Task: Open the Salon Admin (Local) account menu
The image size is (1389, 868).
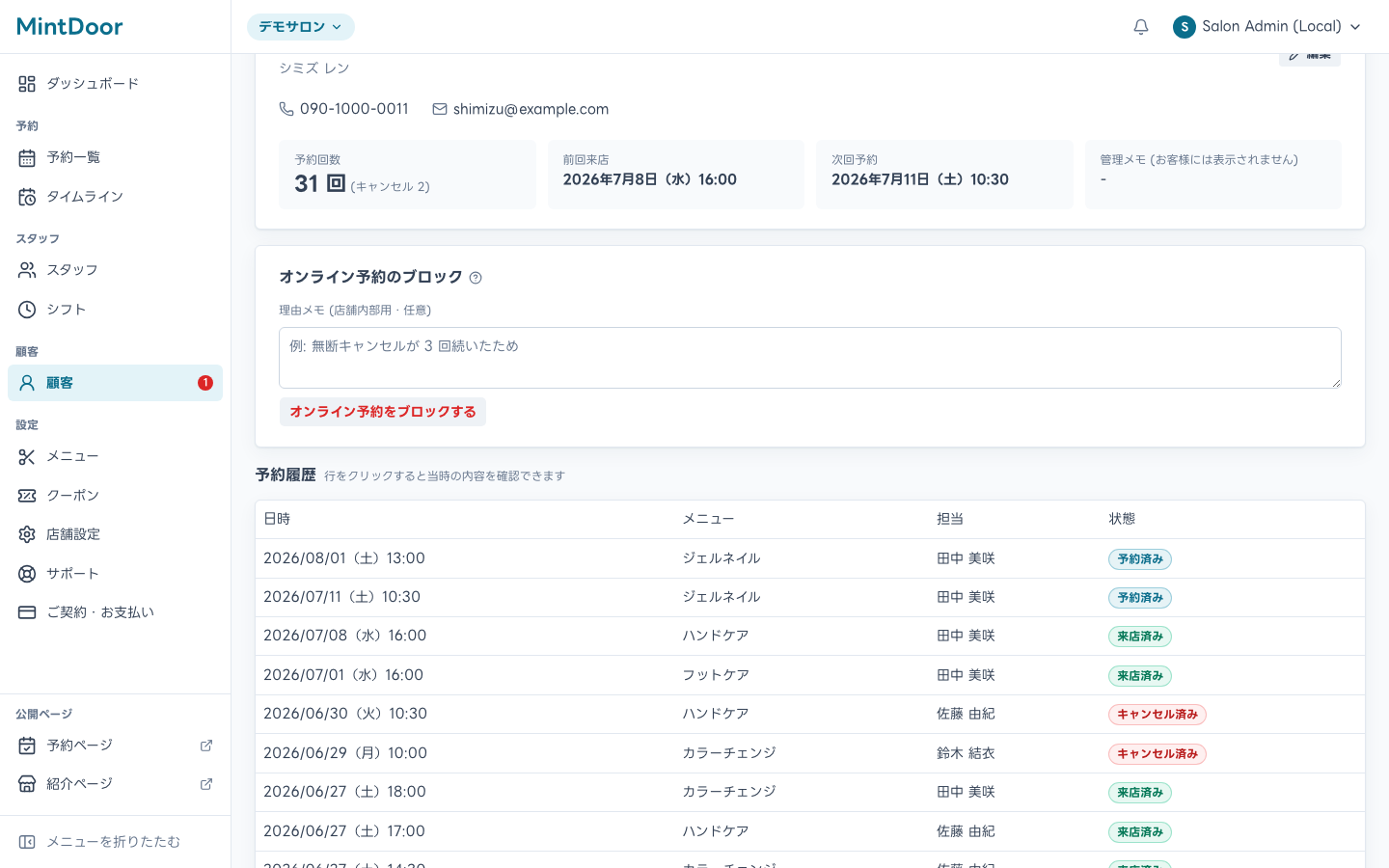Action: (1266, 27)
